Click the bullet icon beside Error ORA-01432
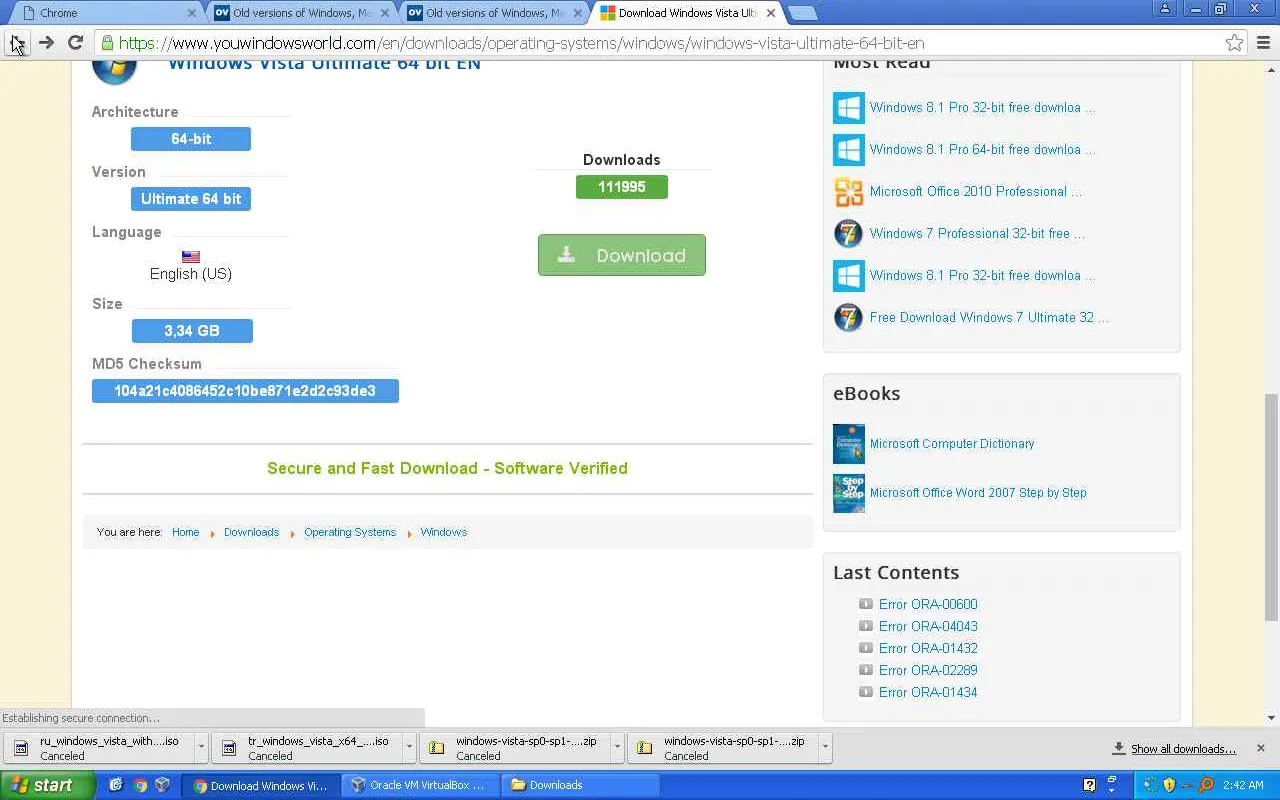The width and height of the screenshot is (1280, 800). point(866,648)
